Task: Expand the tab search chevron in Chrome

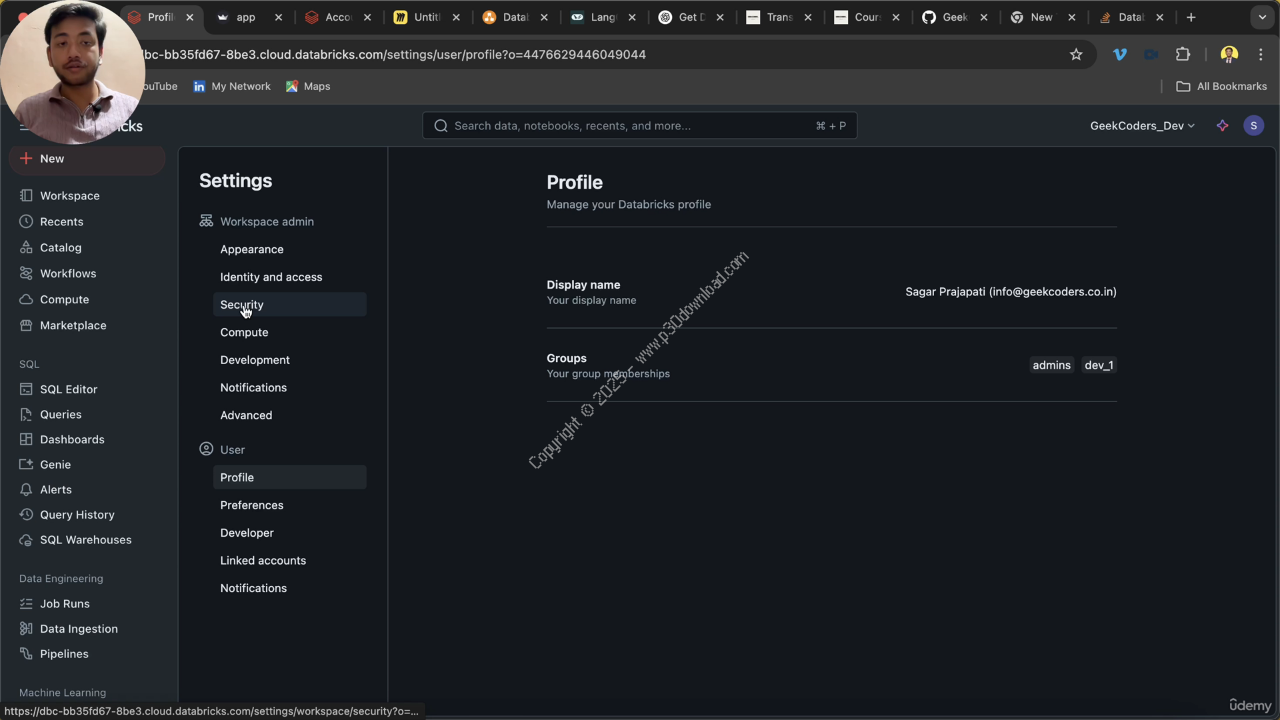Action: (1262, 17)
